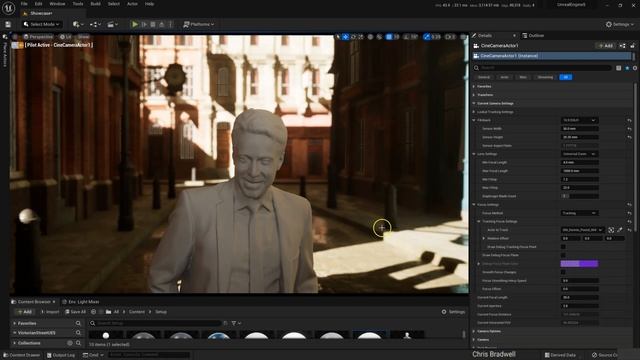640x360 pixels.
Task: Toggle the Details panel lock icon
Action: (633, 46)
